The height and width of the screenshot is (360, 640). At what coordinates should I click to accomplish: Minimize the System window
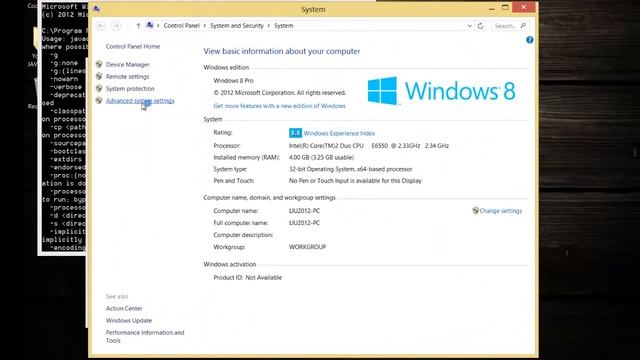point(492,8)
